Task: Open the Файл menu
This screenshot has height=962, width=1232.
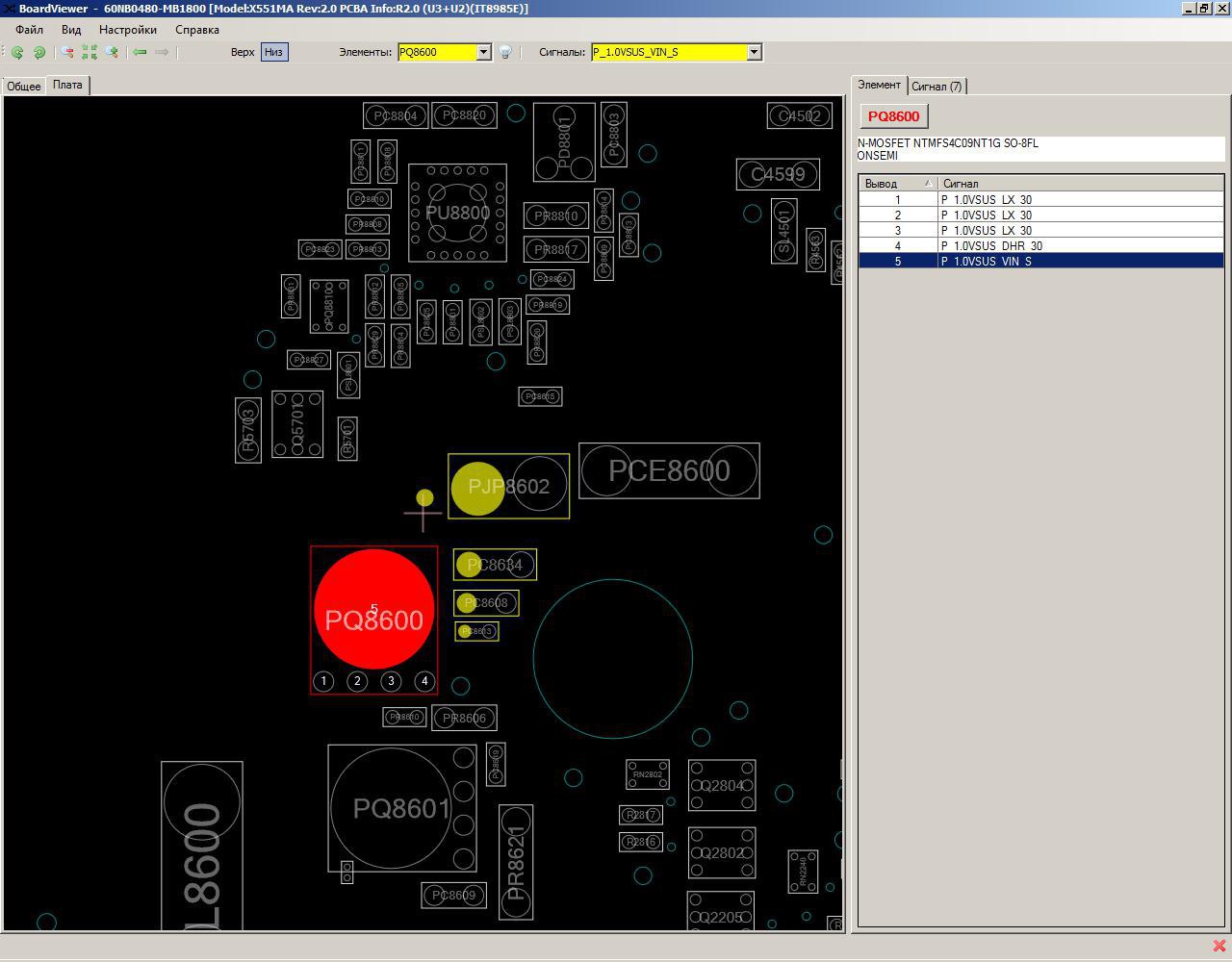Action: (29, 30)
